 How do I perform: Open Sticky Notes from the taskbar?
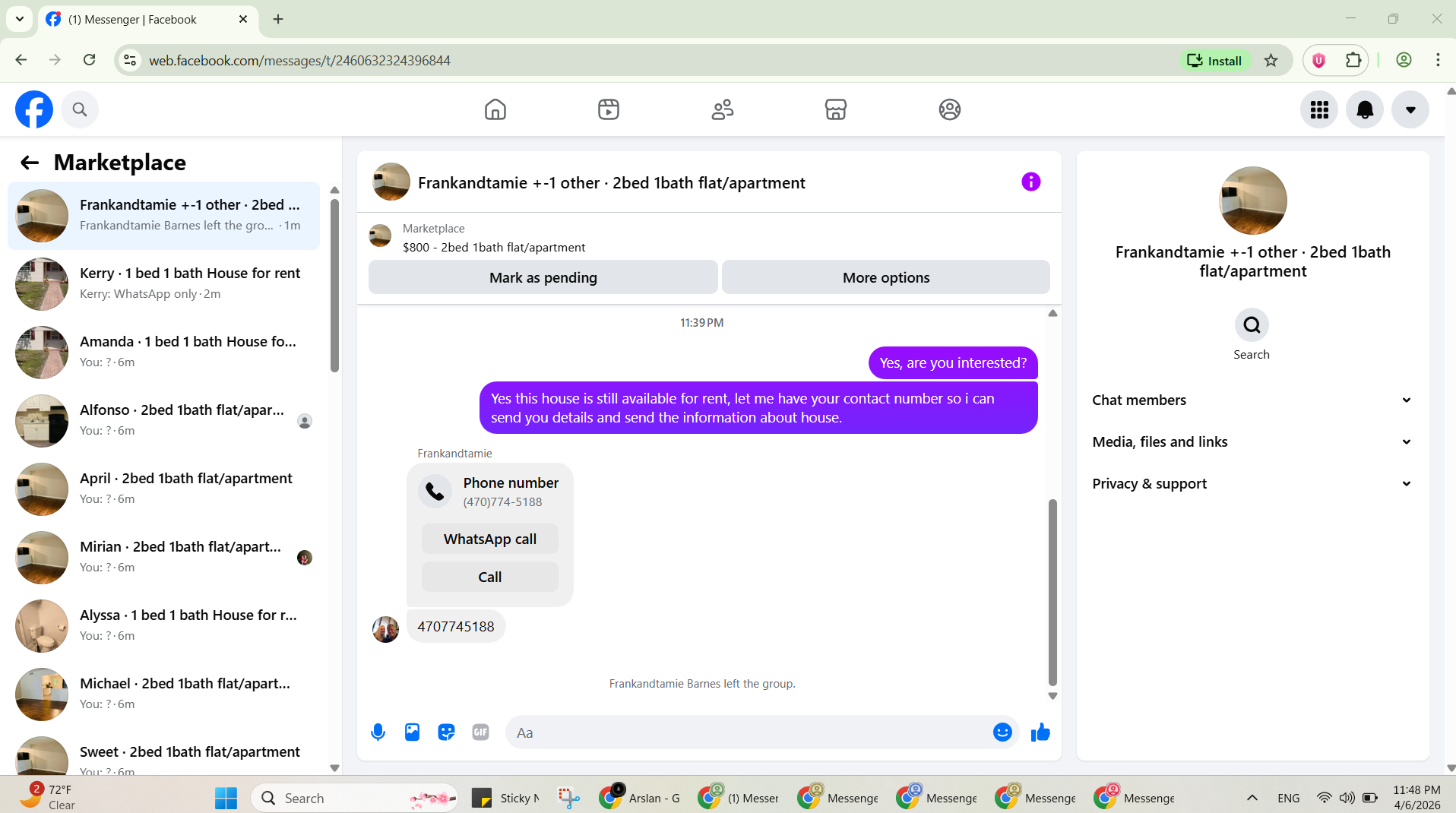point(506,798)
